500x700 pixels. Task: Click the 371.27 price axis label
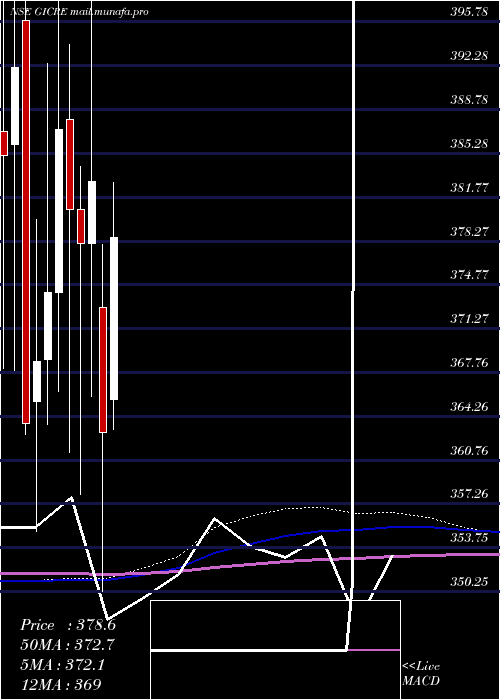(469, 319)
